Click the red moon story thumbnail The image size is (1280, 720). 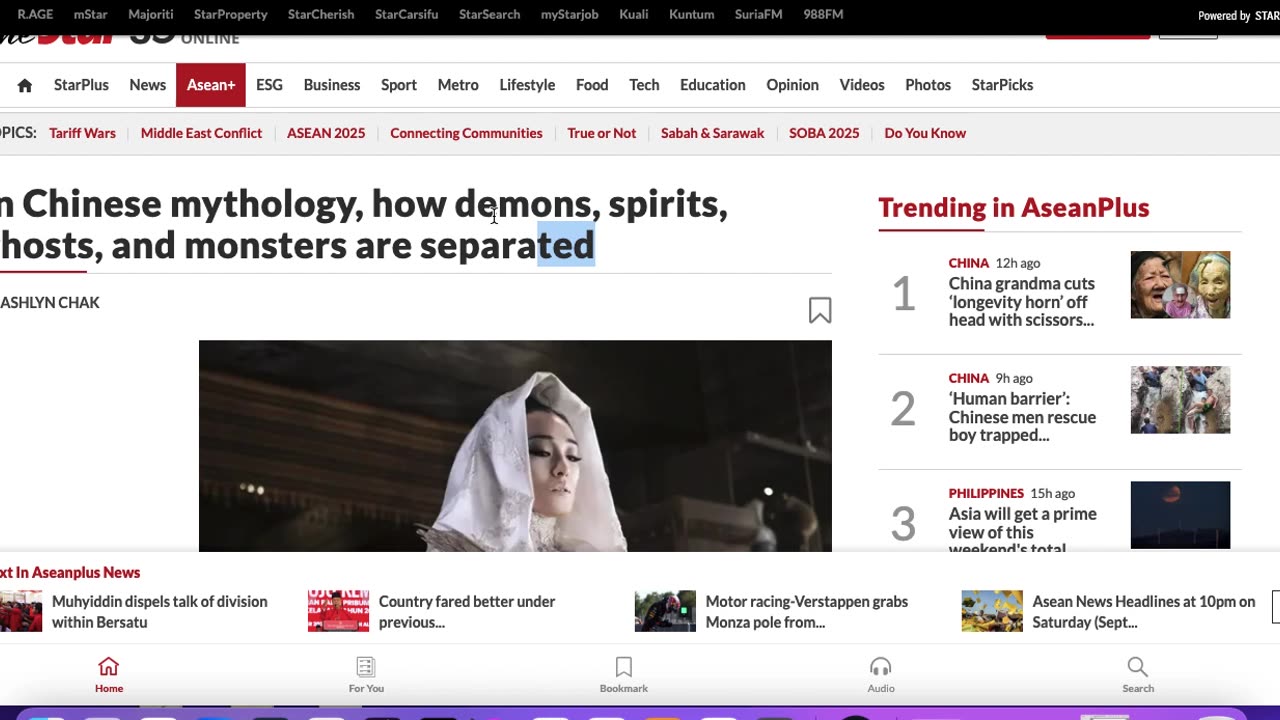pyautogui.click(x=1180, y=515)
